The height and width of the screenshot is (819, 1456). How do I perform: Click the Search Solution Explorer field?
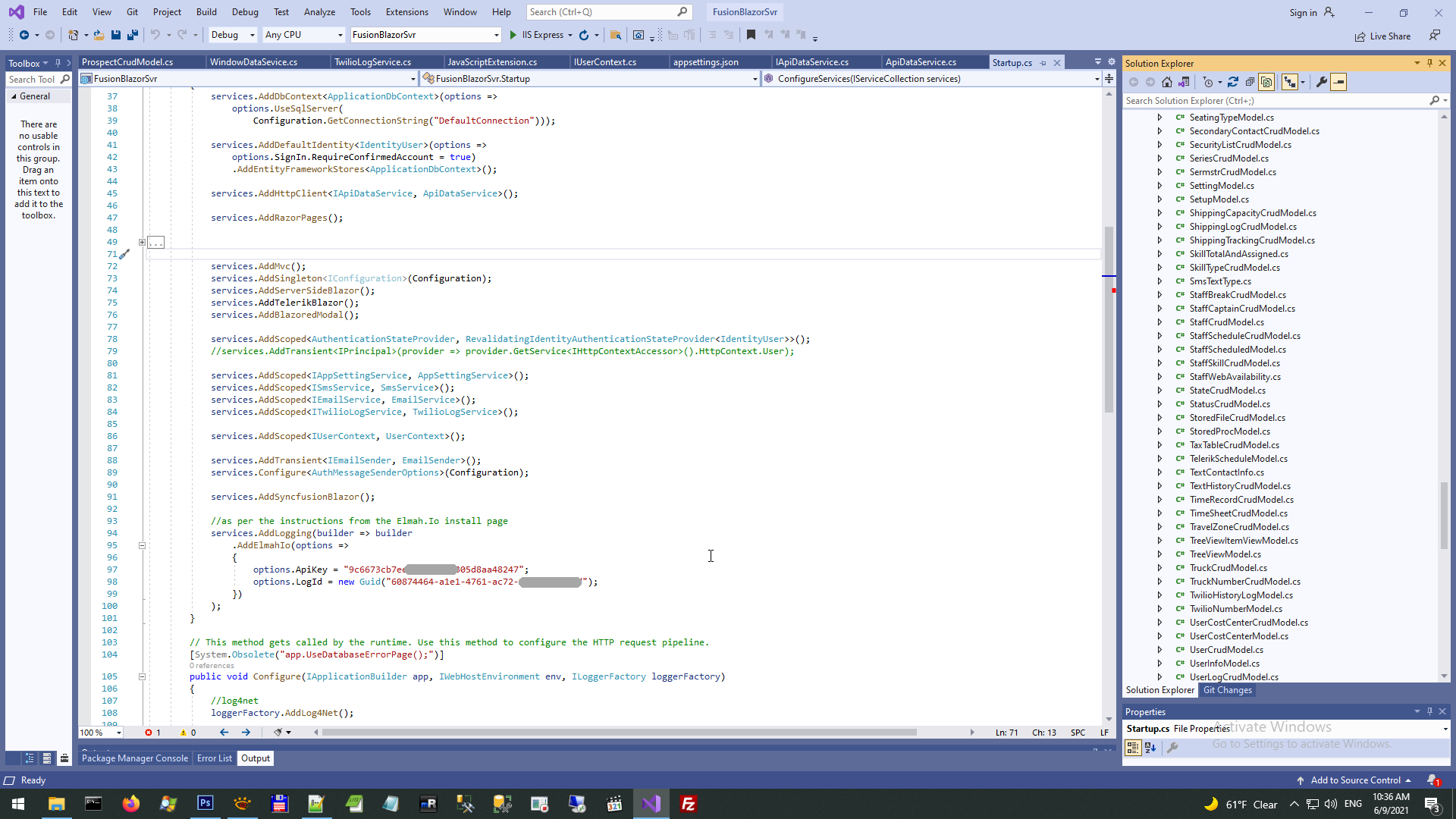click(1274, 101)
